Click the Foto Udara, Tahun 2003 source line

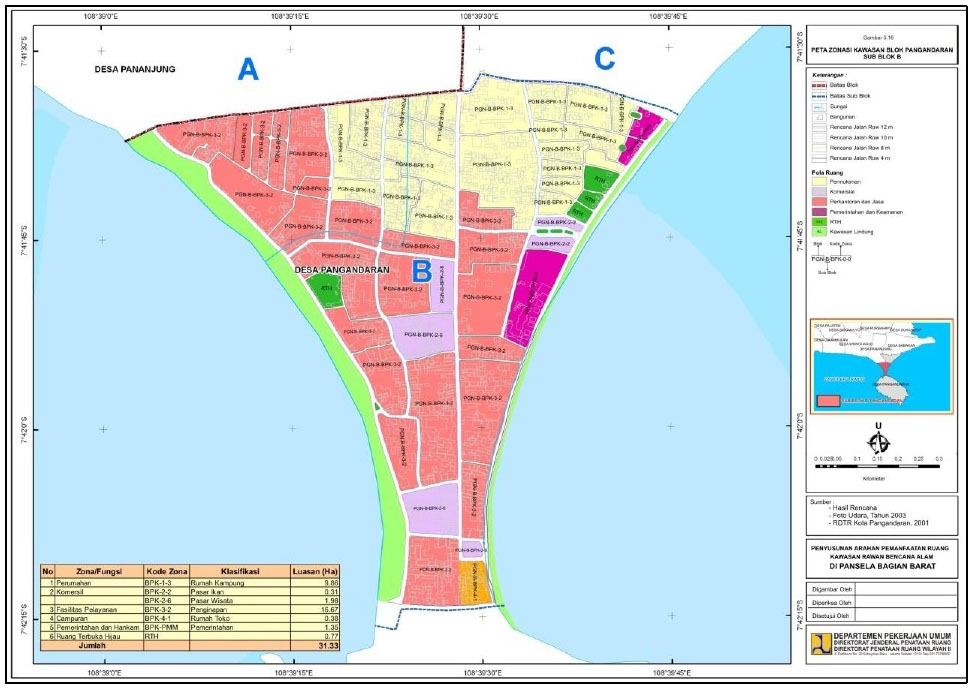pos(869,515)
